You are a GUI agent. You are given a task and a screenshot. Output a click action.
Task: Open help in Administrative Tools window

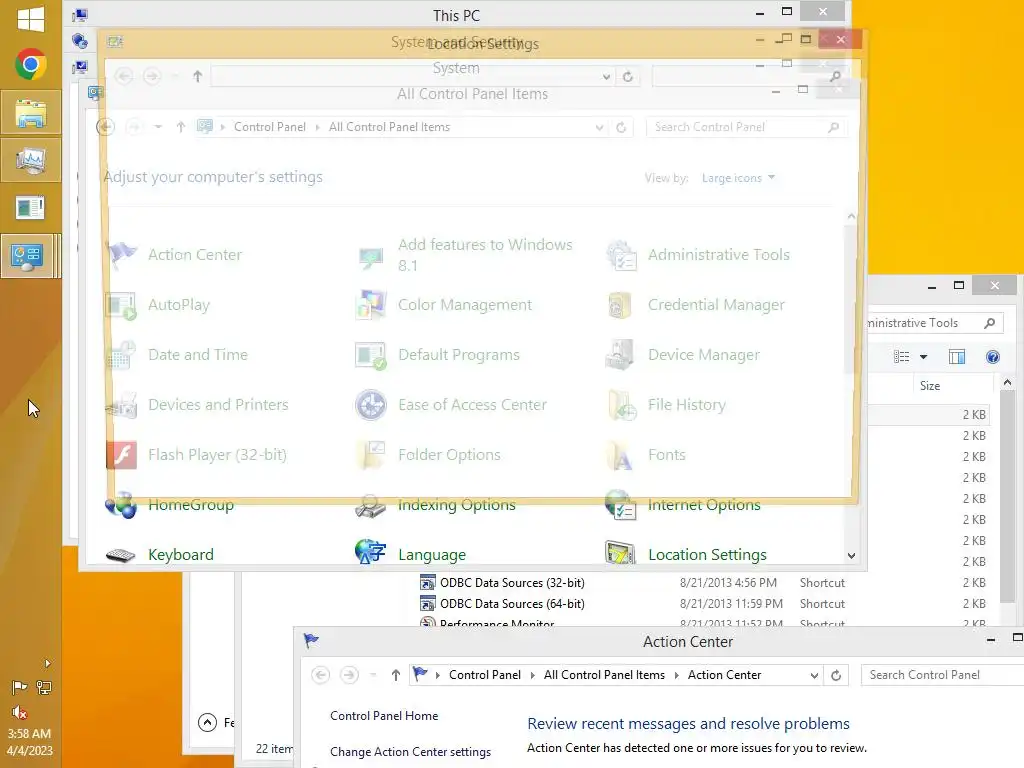(x=993, y=357)
